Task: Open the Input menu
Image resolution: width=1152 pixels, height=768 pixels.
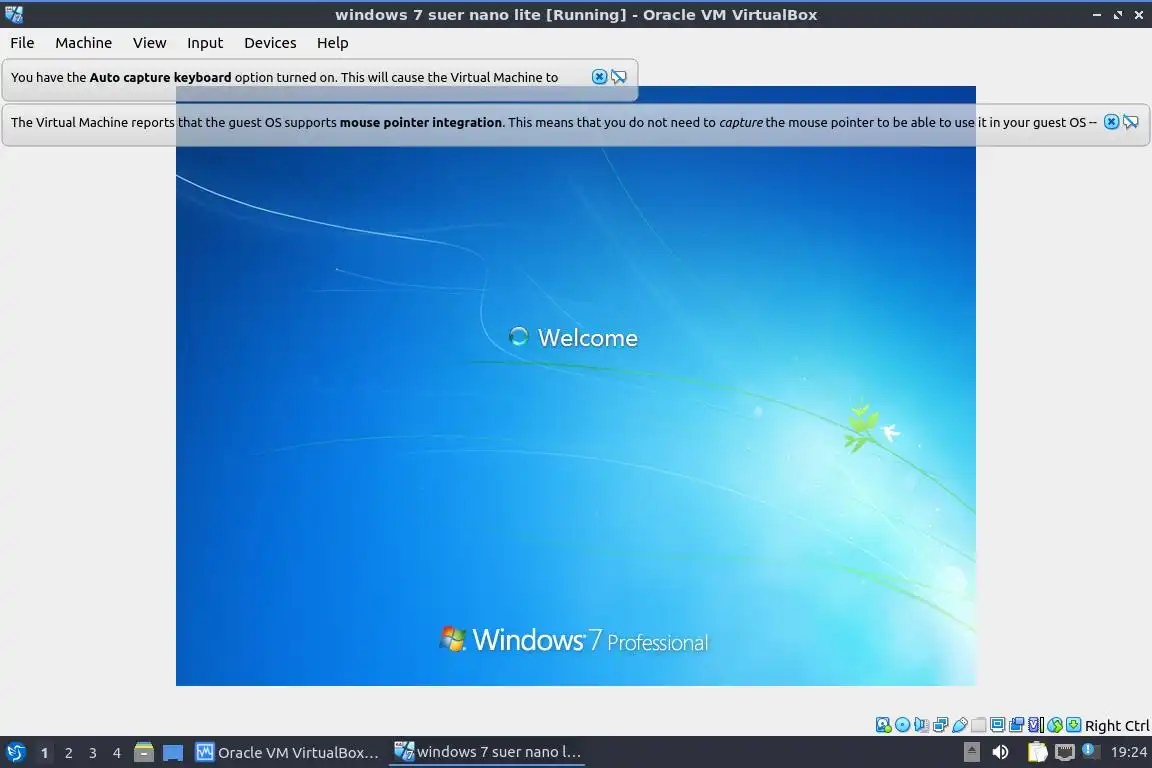Action: 205,43
